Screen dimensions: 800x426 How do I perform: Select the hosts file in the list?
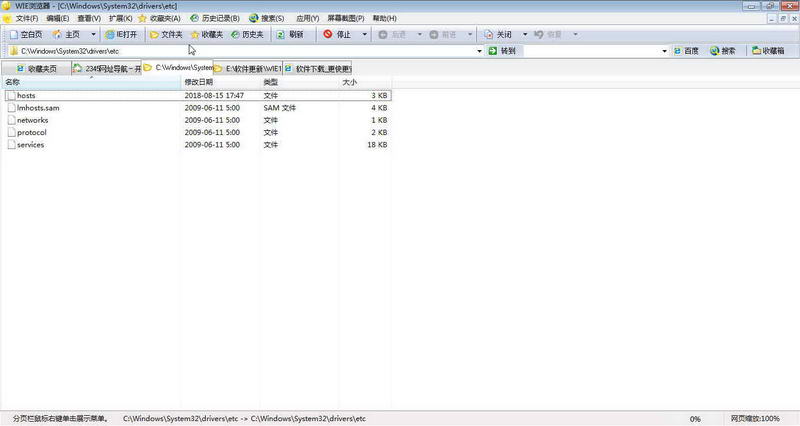[26, 95]
